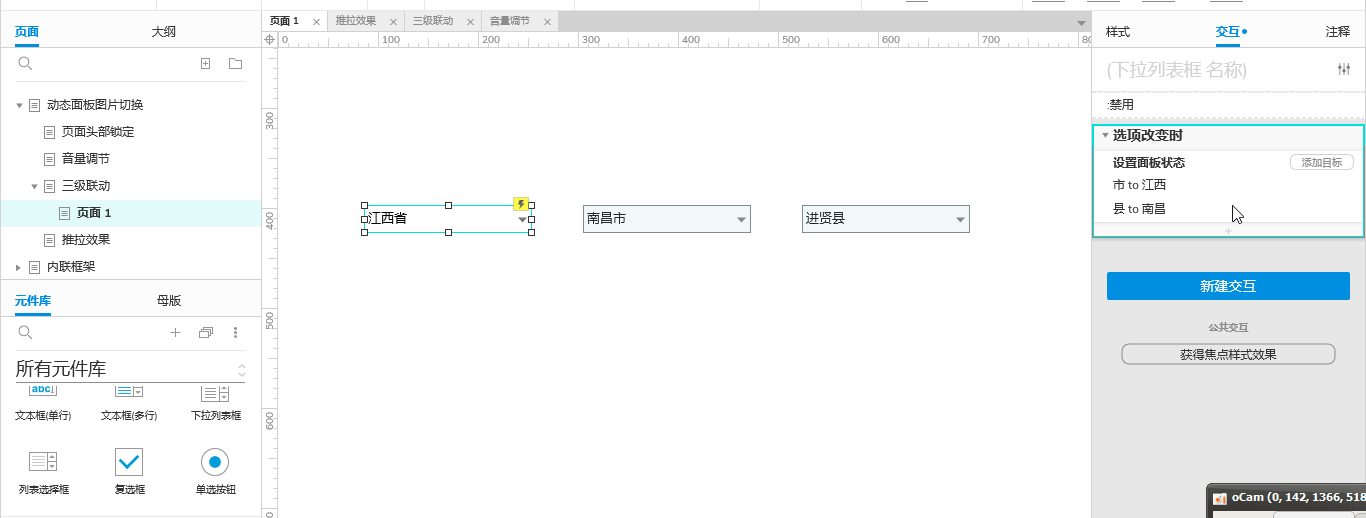Click the yellow lightning interaction badge on 江西省
The image size is (1366, 518).
point(521,204)
